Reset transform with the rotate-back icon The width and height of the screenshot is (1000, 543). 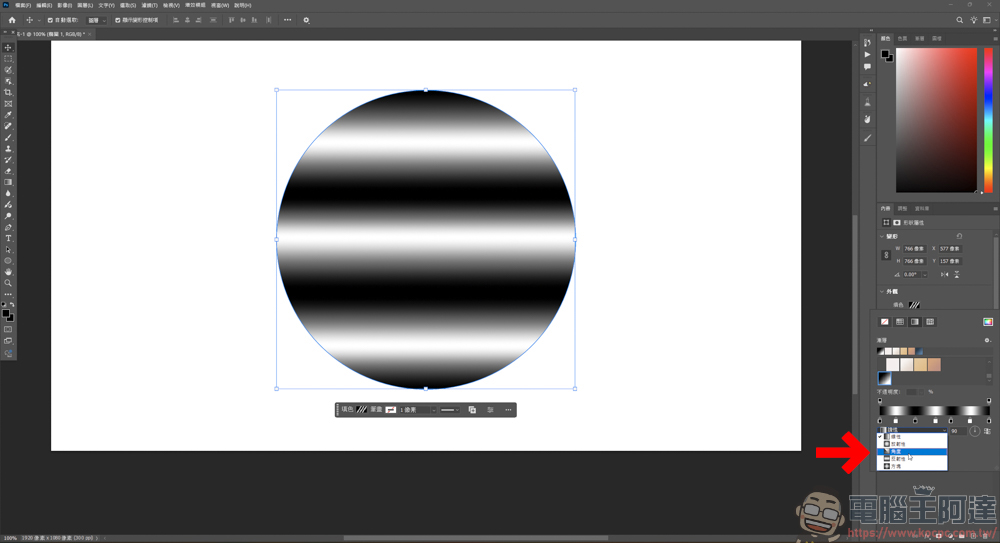[959, 236]
